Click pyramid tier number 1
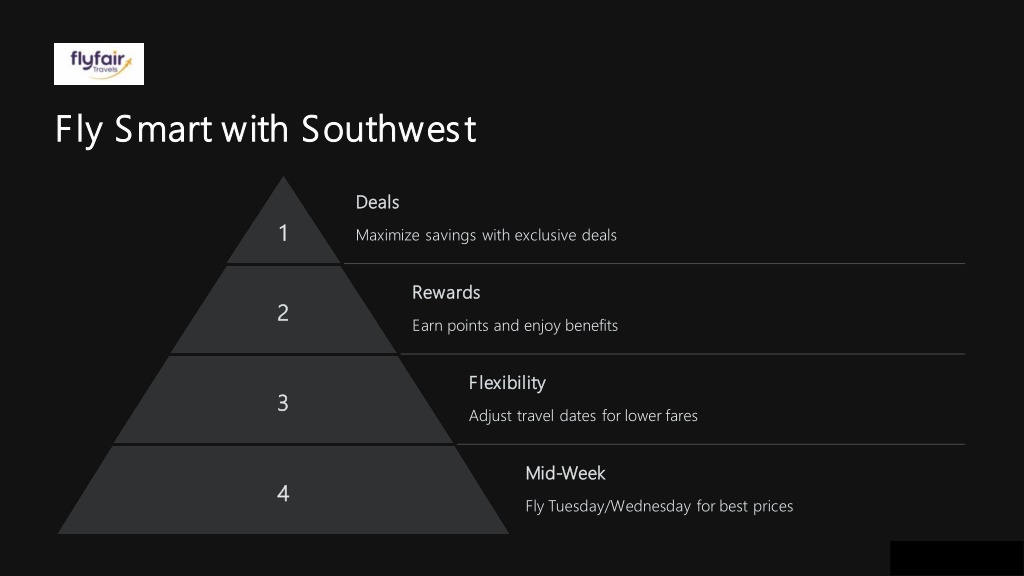The width and height of the screenshot is (1024, 576). pyautogui.click(x=283, y=233)
